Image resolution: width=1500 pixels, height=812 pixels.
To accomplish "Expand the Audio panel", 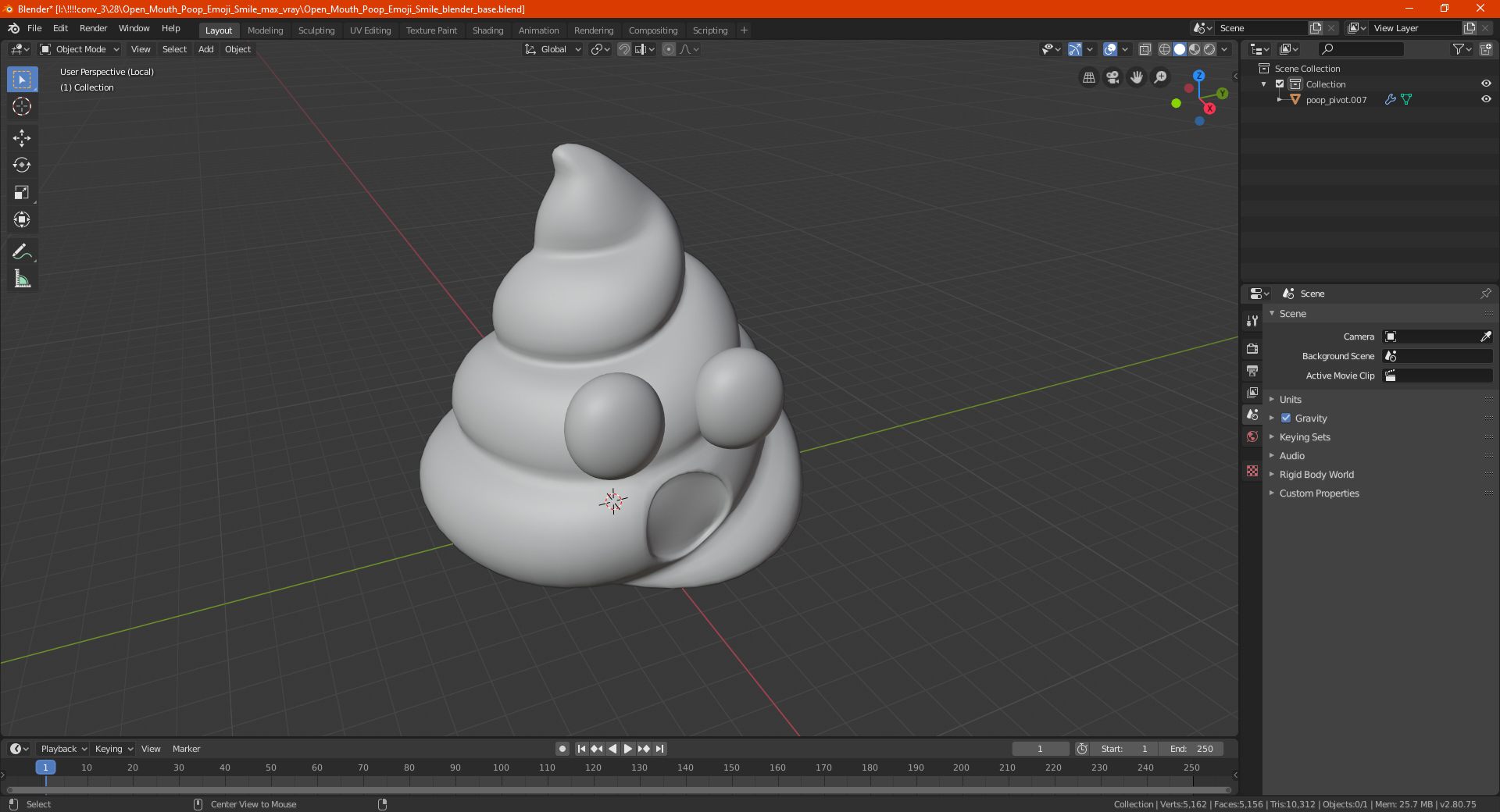I will point(1291,455).
